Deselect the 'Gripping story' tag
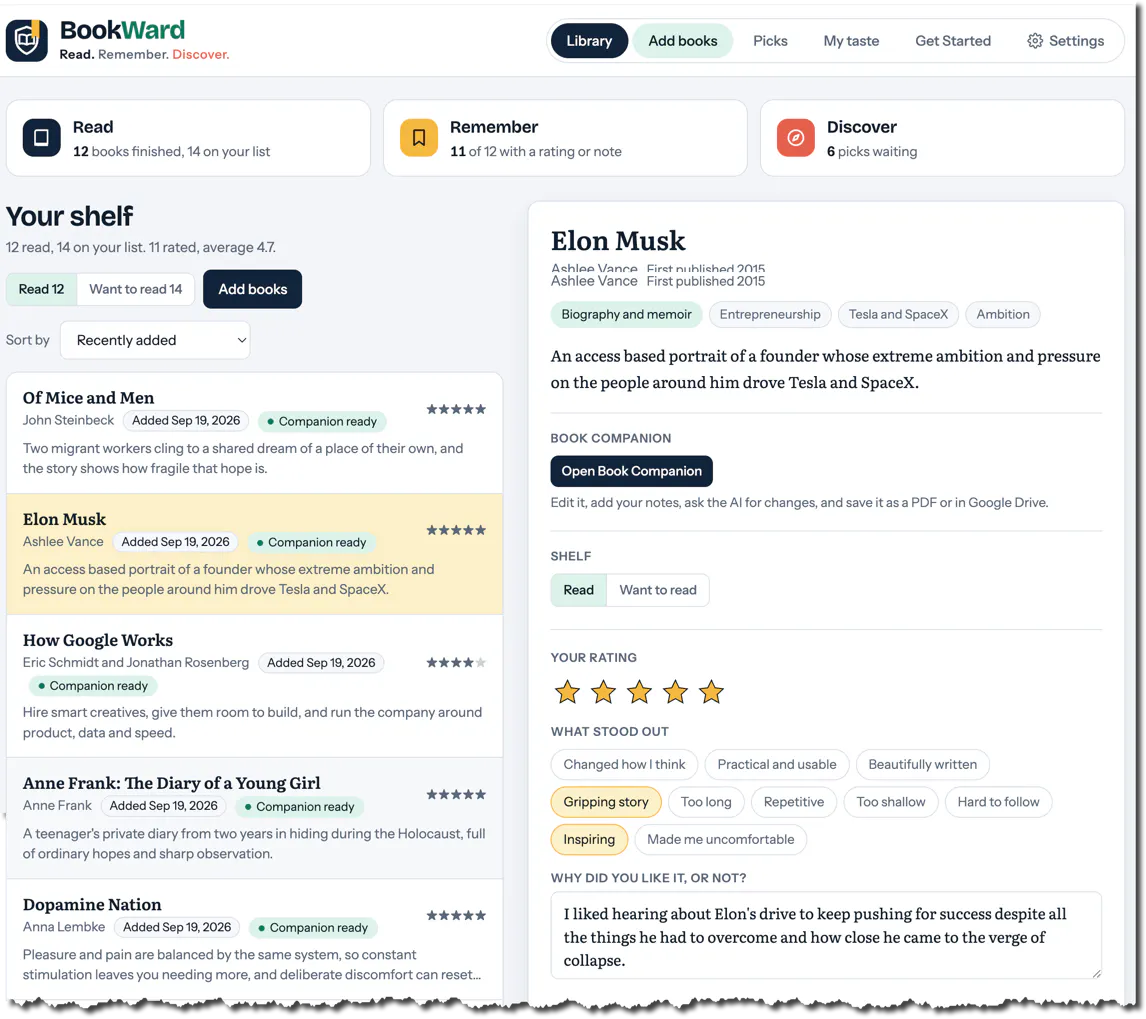This screenshot has width=1146, height=1019. tap(606, 802)
